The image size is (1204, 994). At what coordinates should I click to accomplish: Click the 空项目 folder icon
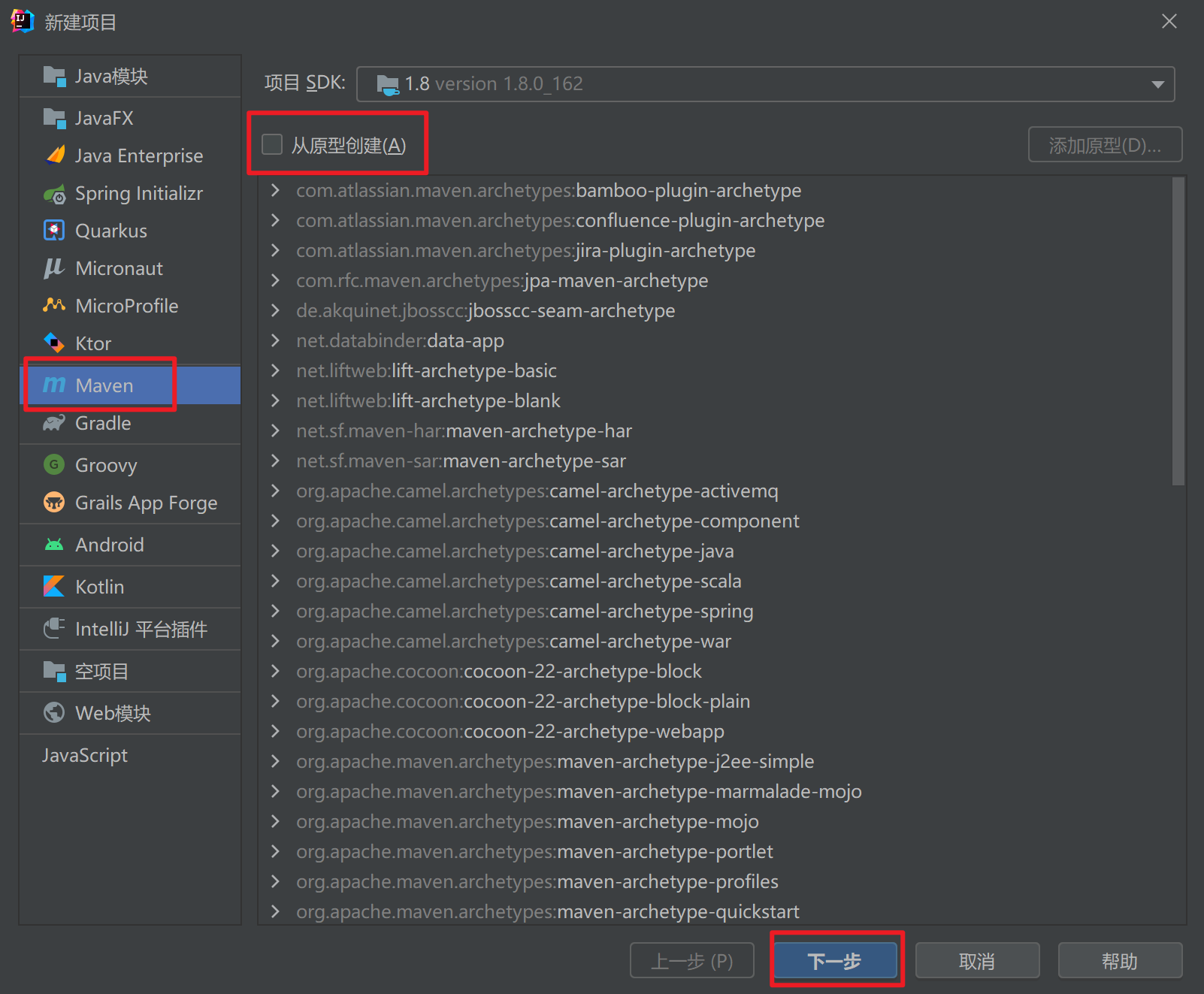click(54, 671)
